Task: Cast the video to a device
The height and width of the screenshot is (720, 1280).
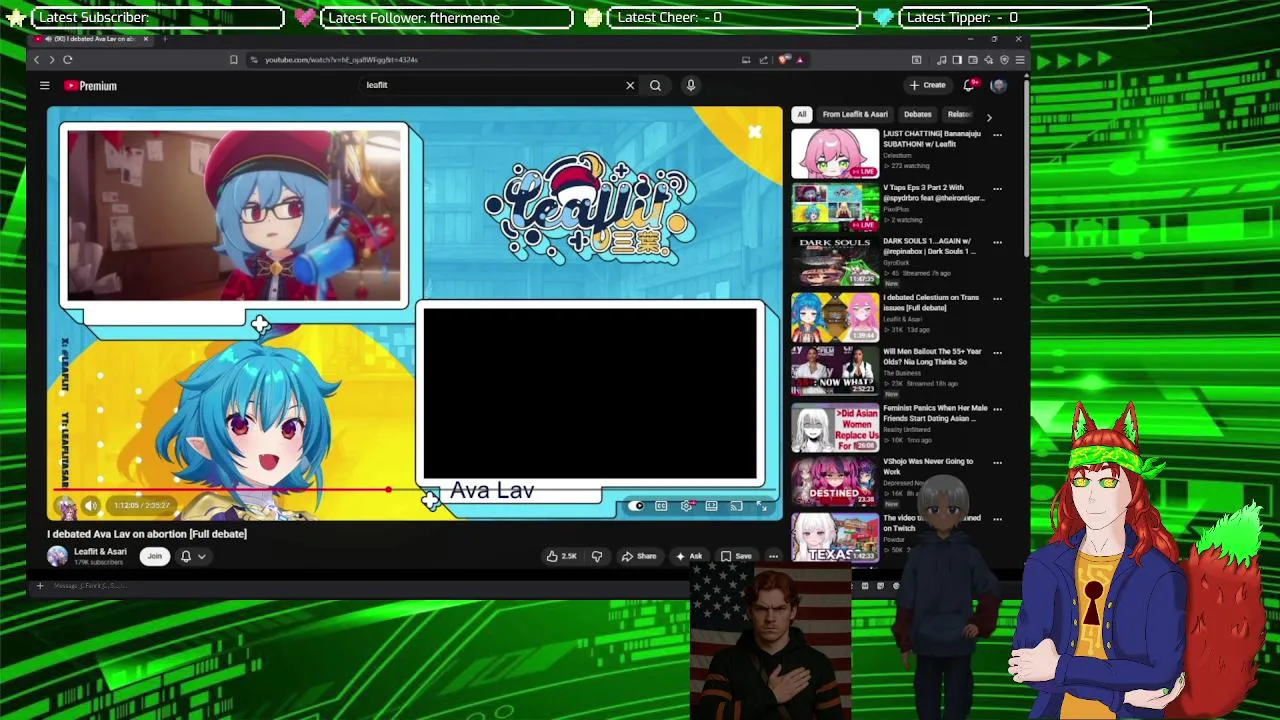Action: pyautogui.click(x=736, y=506)
